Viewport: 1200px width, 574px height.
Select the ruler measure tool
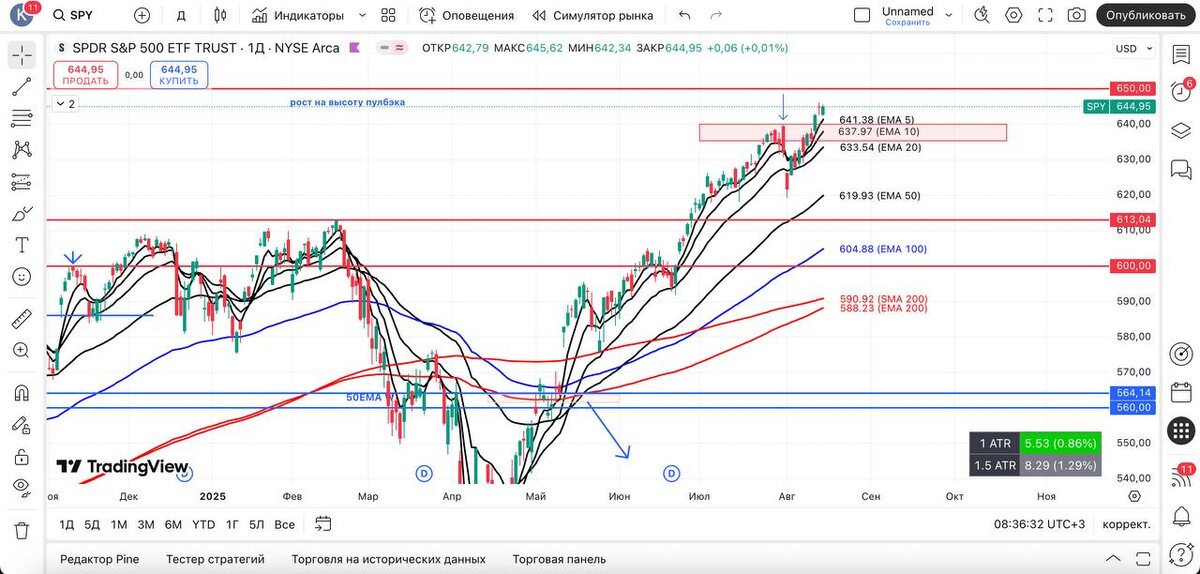(x=21, y=320)
